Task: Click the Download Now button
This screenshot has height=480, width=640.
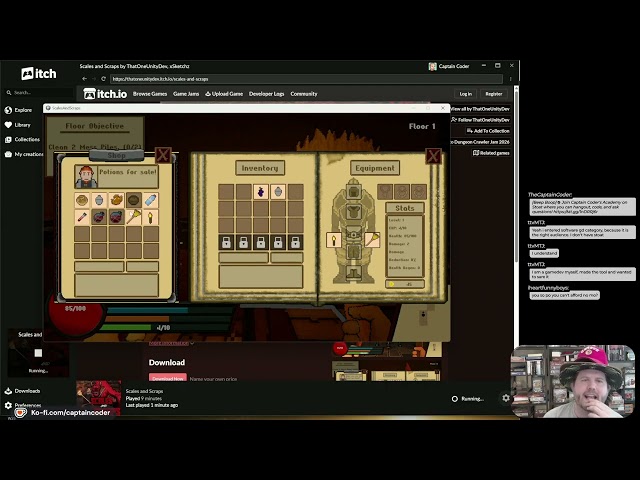Action: [x=168, y=378]
